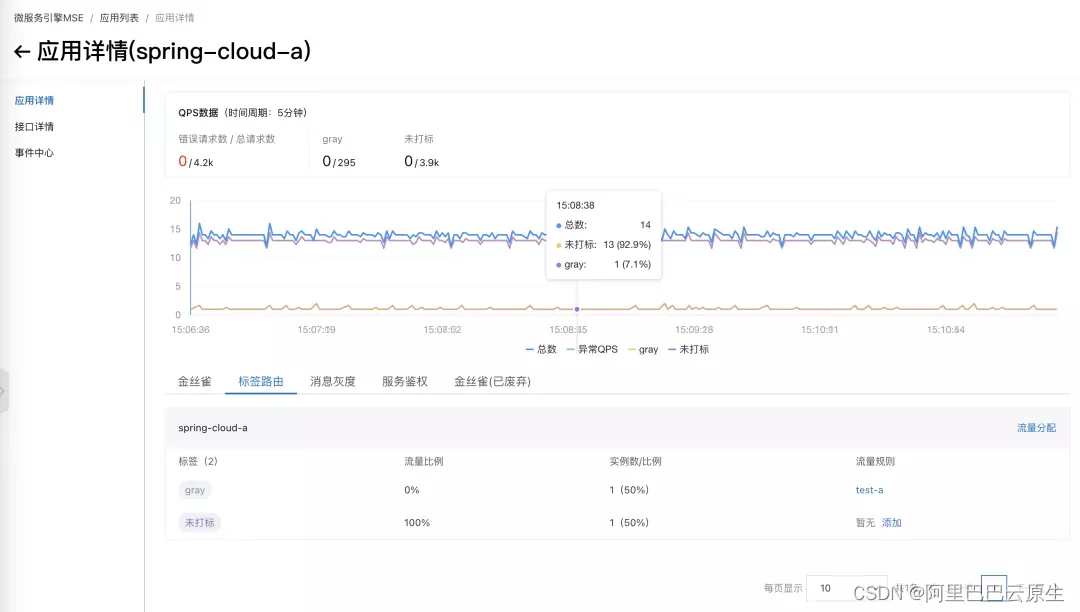Expand the collapsed left panel chevron
1080x612 pixels.
[x=3, y=391]
